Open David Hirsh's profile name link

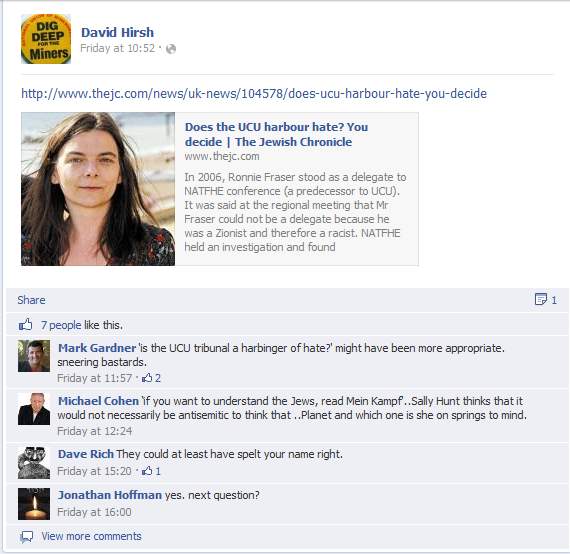[x=117, y=32]
